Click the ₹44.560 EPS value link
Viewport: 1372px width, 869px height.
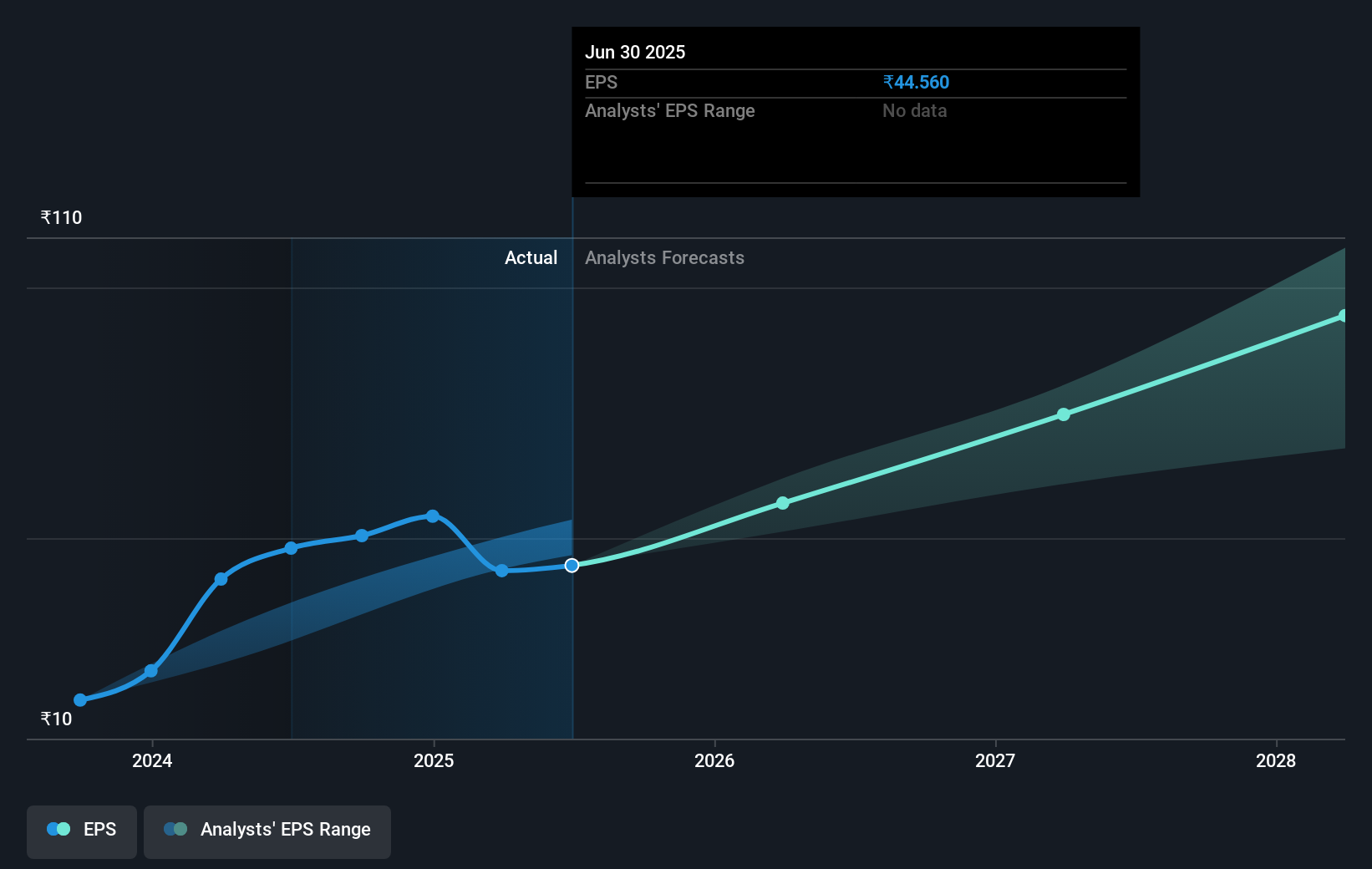(916, 82)
